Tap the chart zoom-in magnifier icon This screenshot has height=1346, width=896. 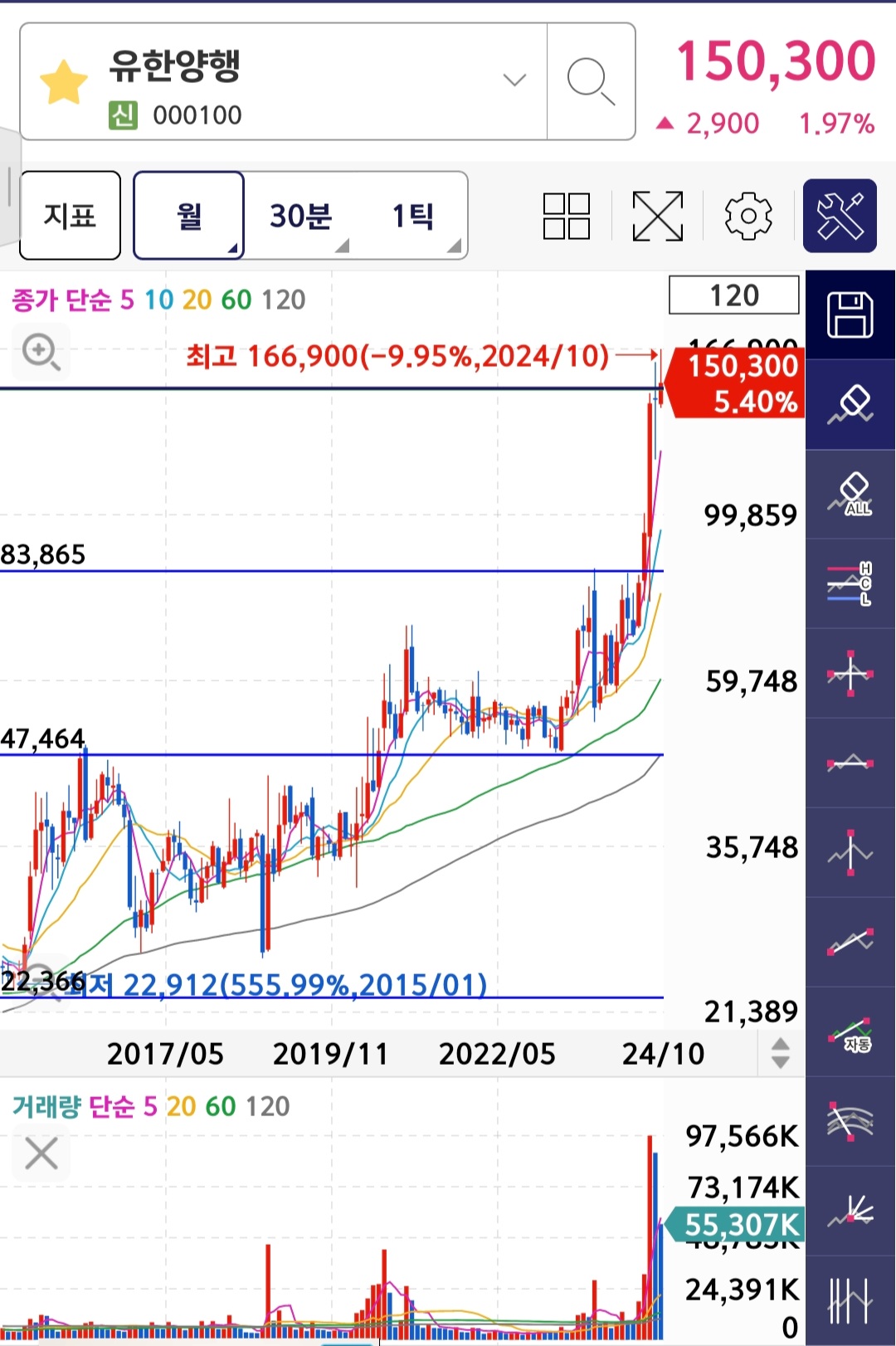pos(41,352)
